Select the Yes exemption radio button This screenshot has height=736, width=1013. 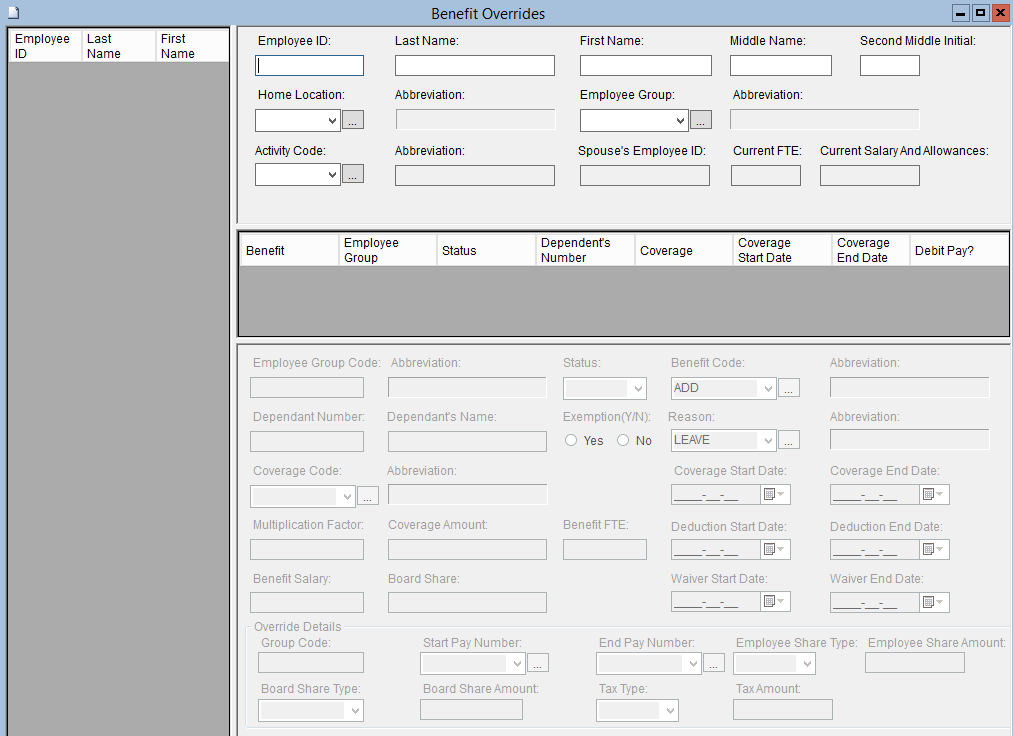point(572,440)
